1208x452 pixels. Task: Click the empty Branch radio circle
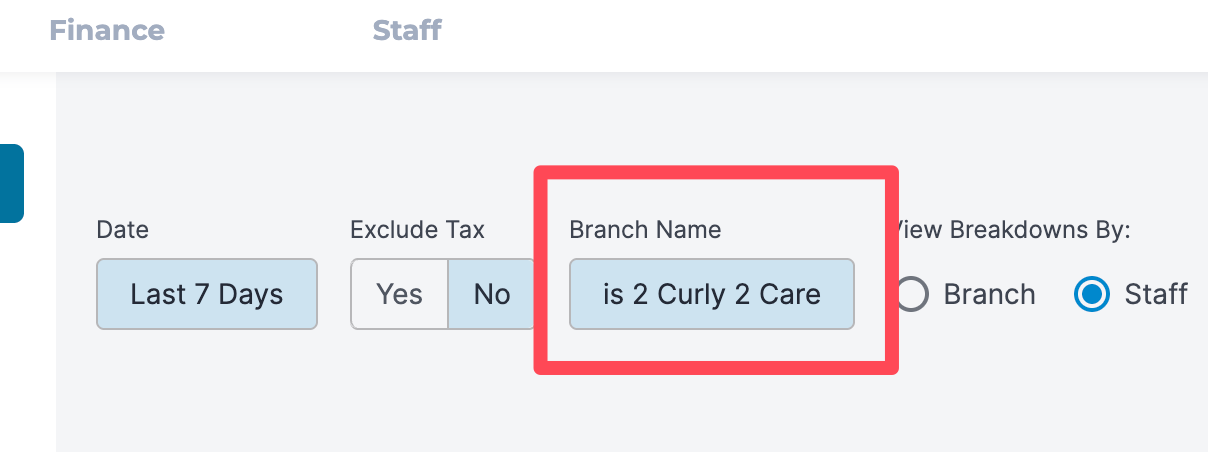[911, 294]
